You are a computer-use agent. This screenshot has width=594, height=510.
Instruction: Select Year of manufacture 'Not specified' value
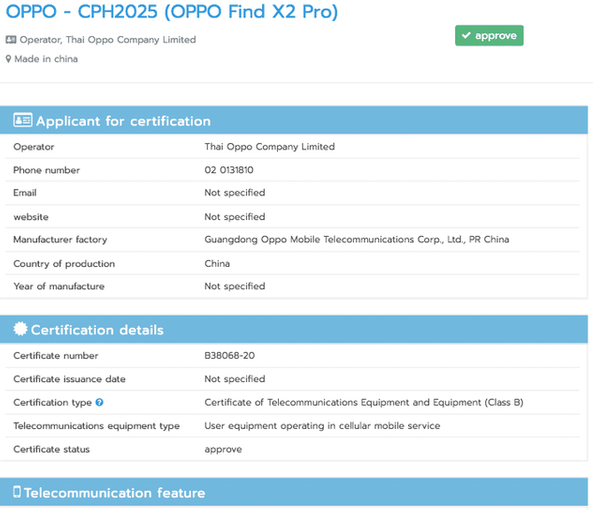(235, 286)
